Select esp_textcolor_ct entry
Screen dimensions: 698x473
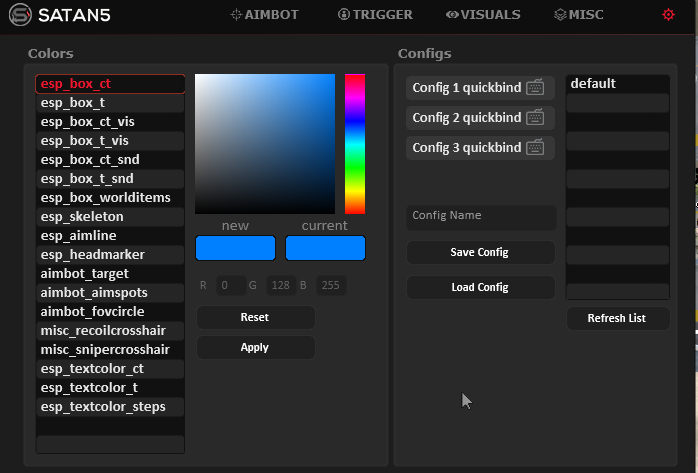coord(110,368)
